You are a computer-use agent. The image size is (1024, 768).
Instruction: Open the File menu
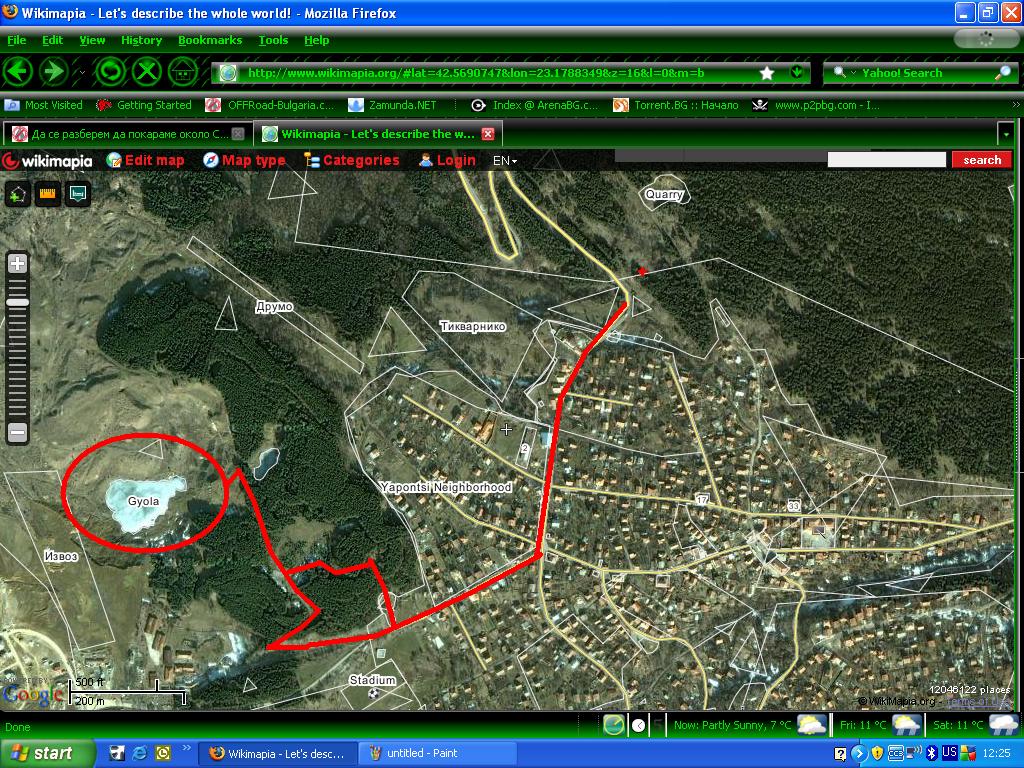pyautogui.click(x=16, y=40)
